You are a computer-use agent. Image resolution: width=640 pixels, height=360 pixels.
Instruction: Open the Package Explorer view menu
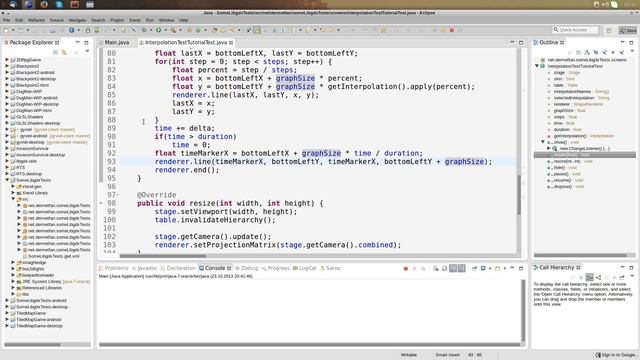click(87, 51)
